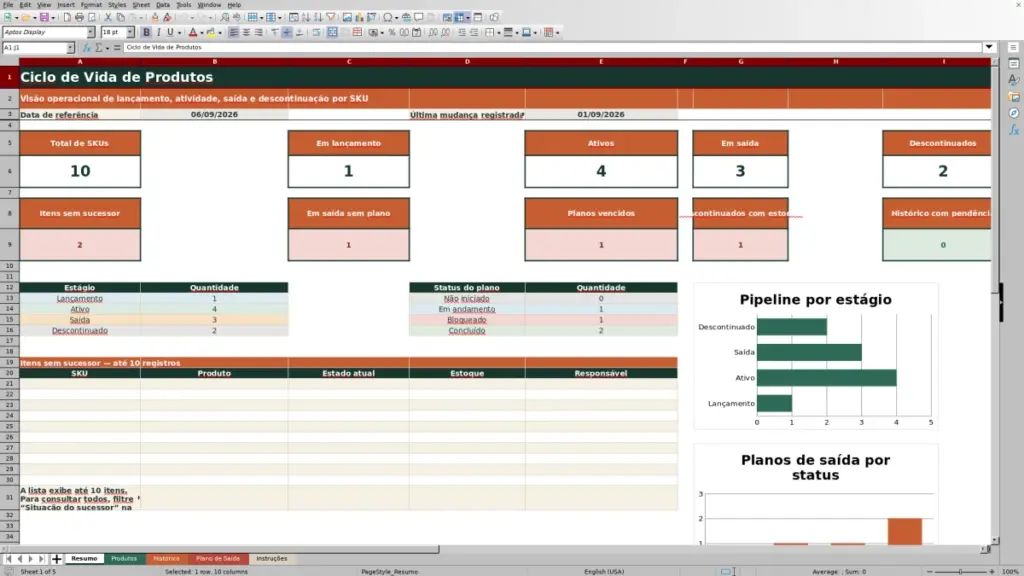
Task: Expand the formula bar dropdown arrow
Action: 989,47
